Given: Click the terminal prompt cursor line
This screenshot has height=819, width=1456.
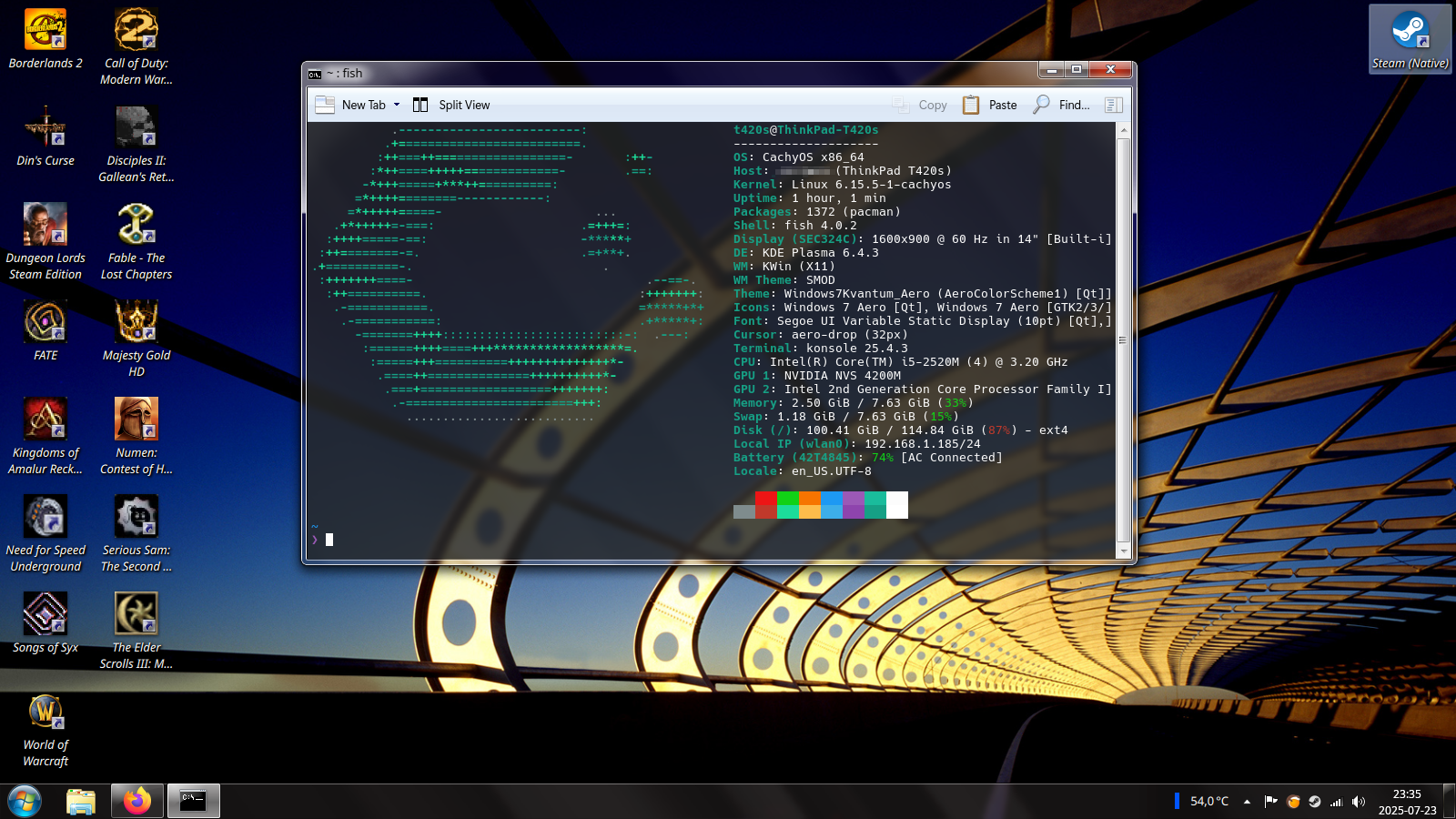Looking at the screenshot, I should 329,540.
